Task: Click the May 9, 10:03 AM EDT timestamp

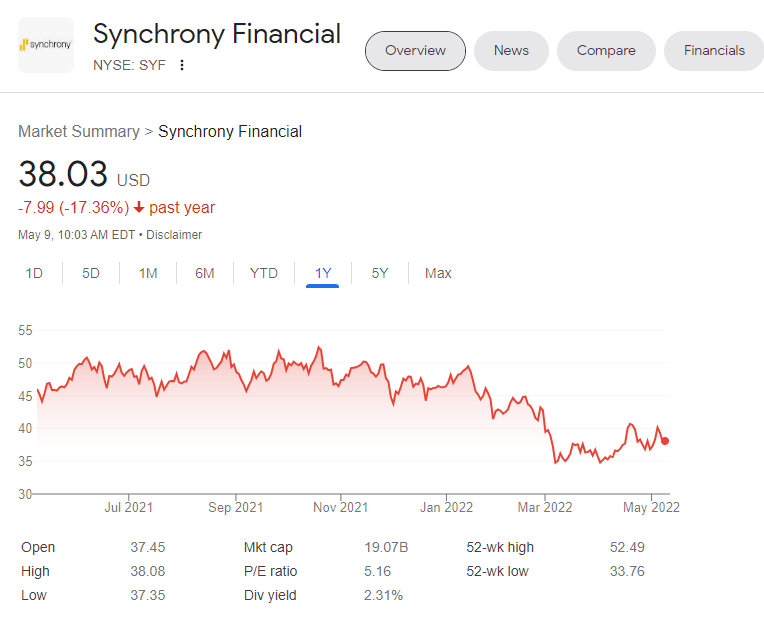Action: [76, 235]
